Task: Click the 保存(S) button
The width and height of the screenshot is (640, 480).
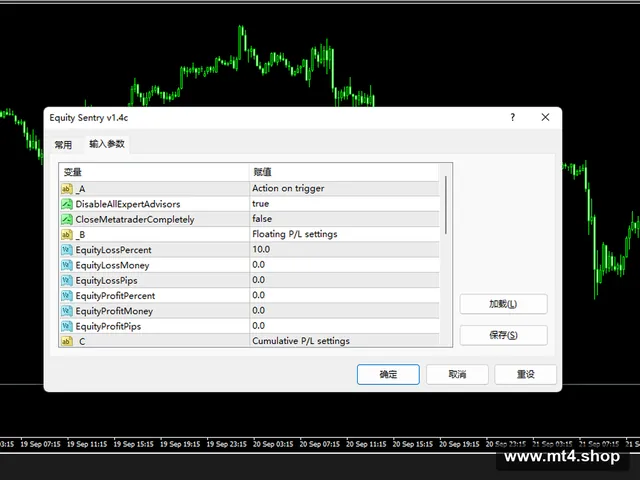Action: pos(503,335)
